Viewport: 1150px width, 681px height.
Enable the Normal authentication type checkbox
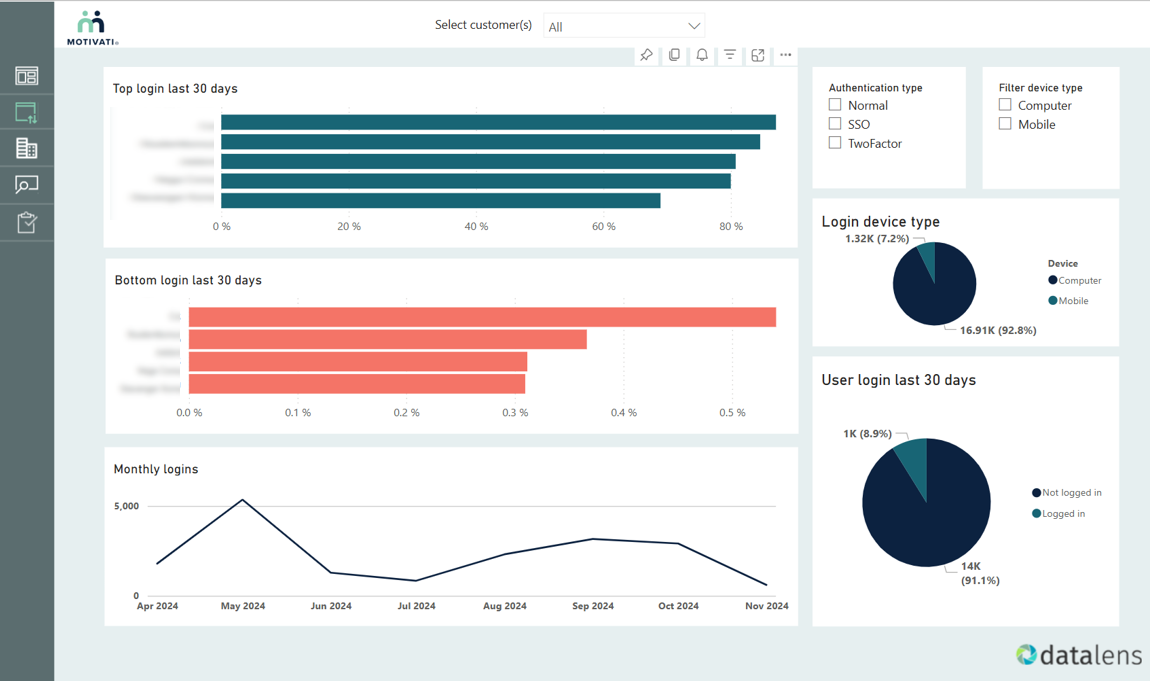coord(835,105)
